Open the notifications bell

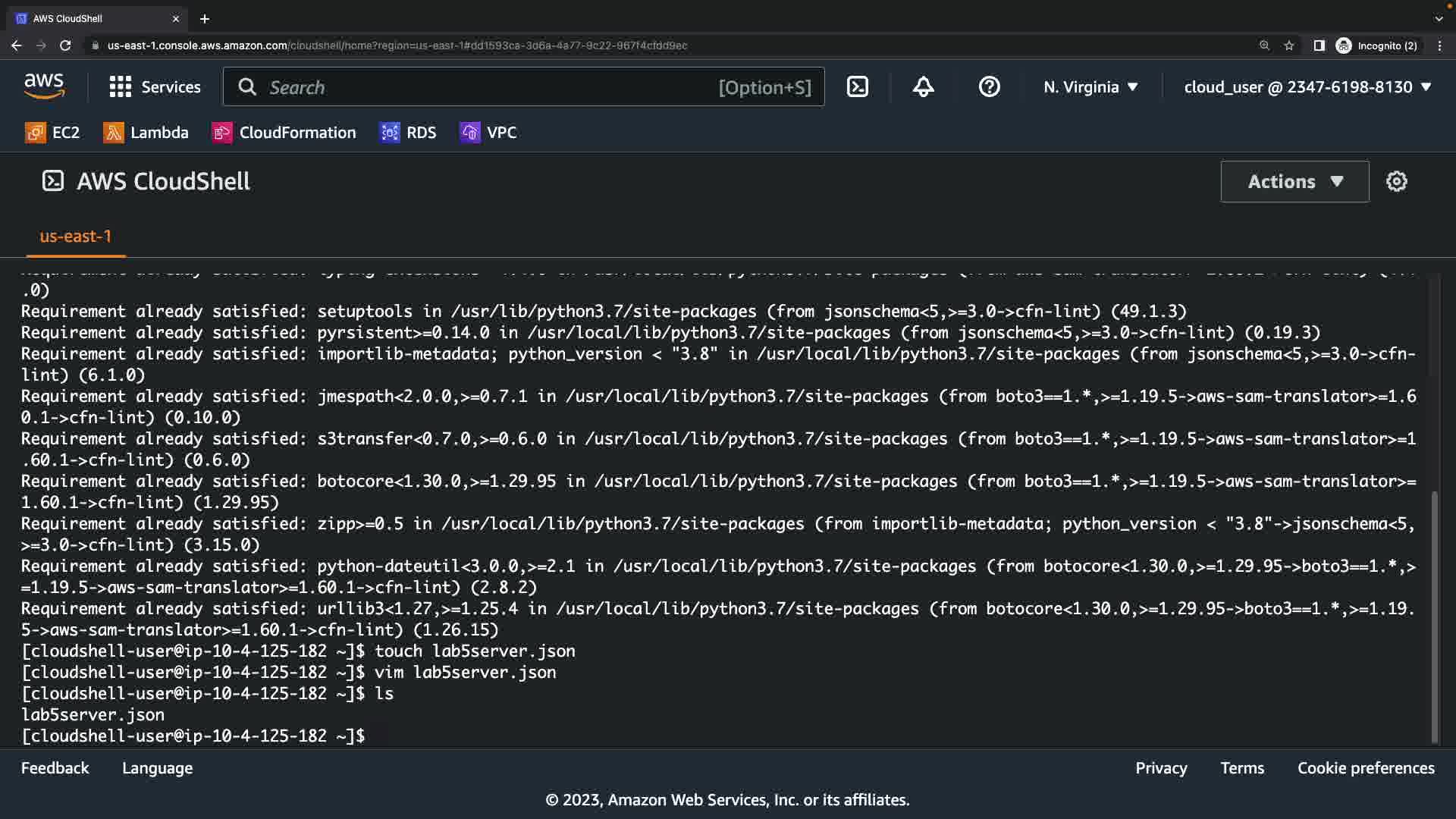pos(923,87)
